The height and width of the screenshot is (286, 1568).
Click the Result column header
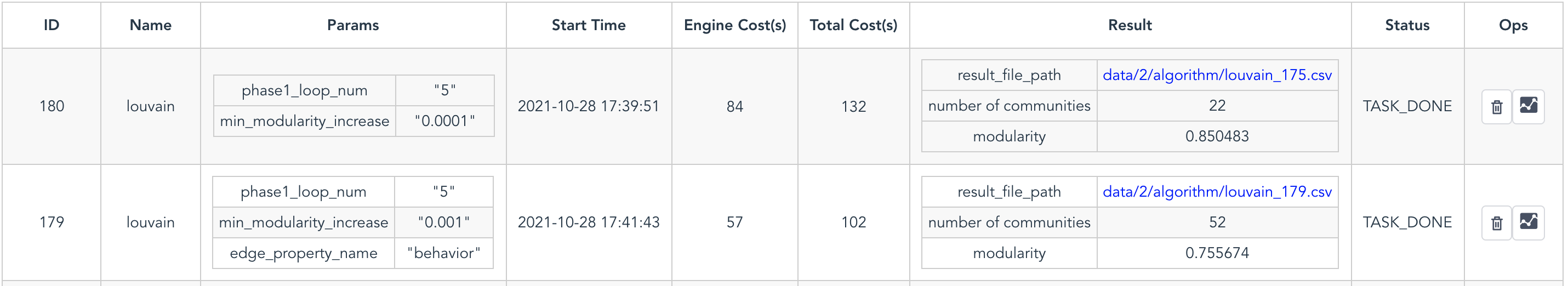1130,25
